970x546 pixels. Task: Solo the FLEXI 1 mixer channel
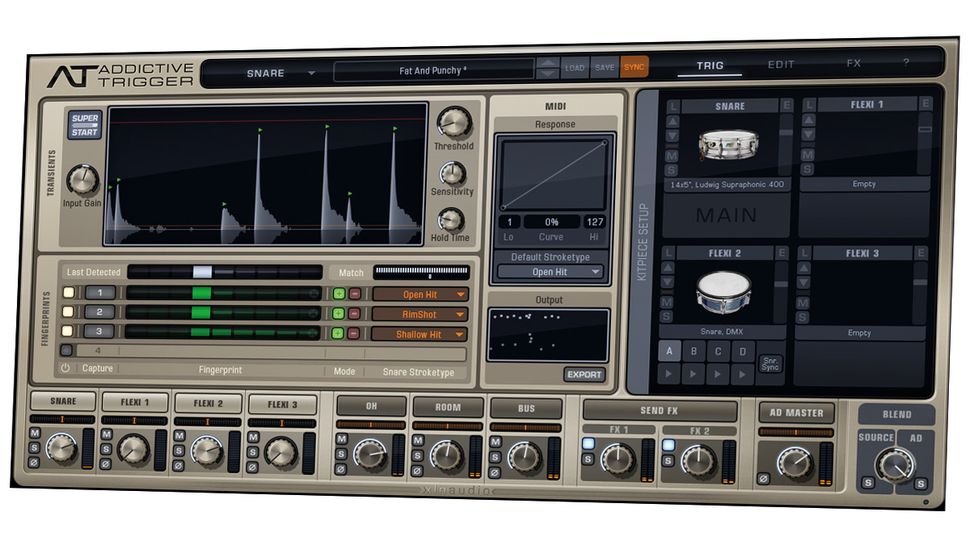coord(106,450)
